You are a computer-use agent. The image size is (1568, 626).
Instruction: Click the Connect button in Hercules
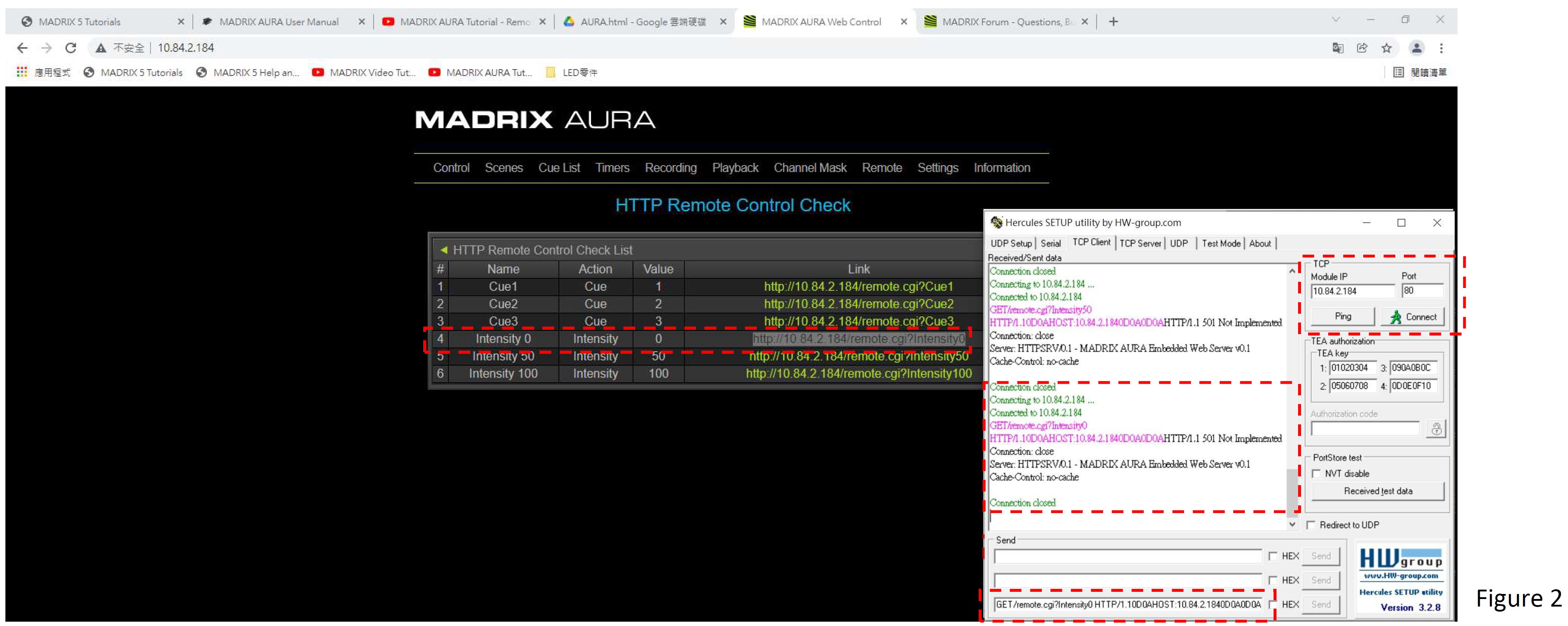click(1413, 317)
